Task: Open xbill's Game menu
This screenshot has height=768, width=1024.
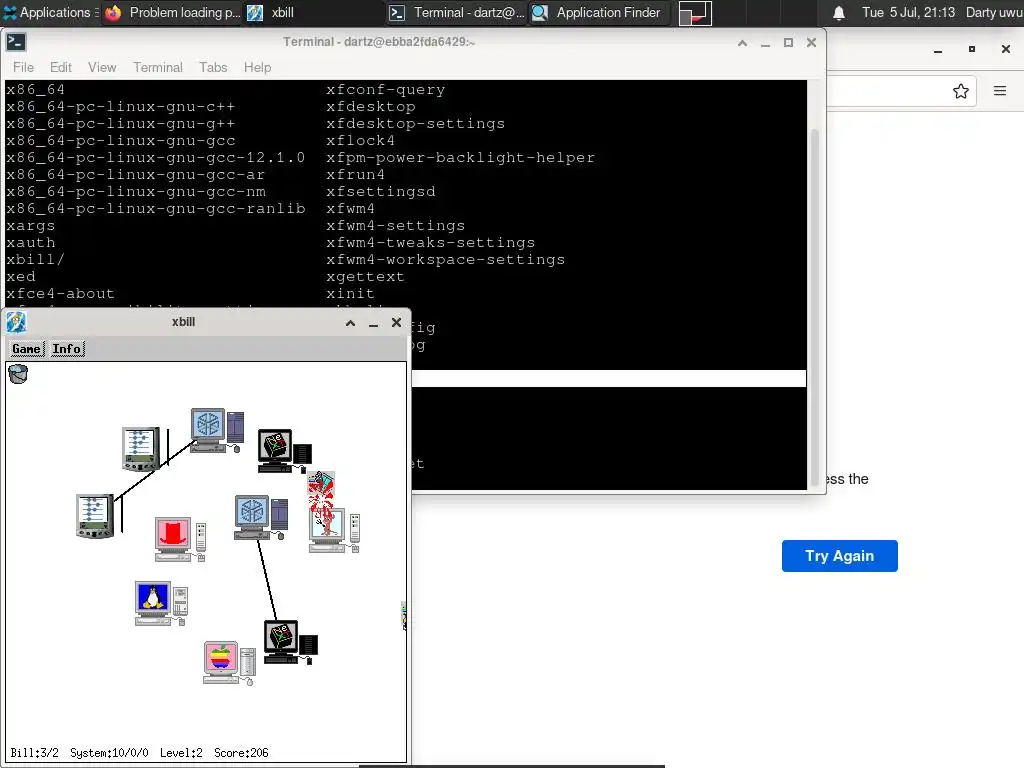Action: pos(26,349)
